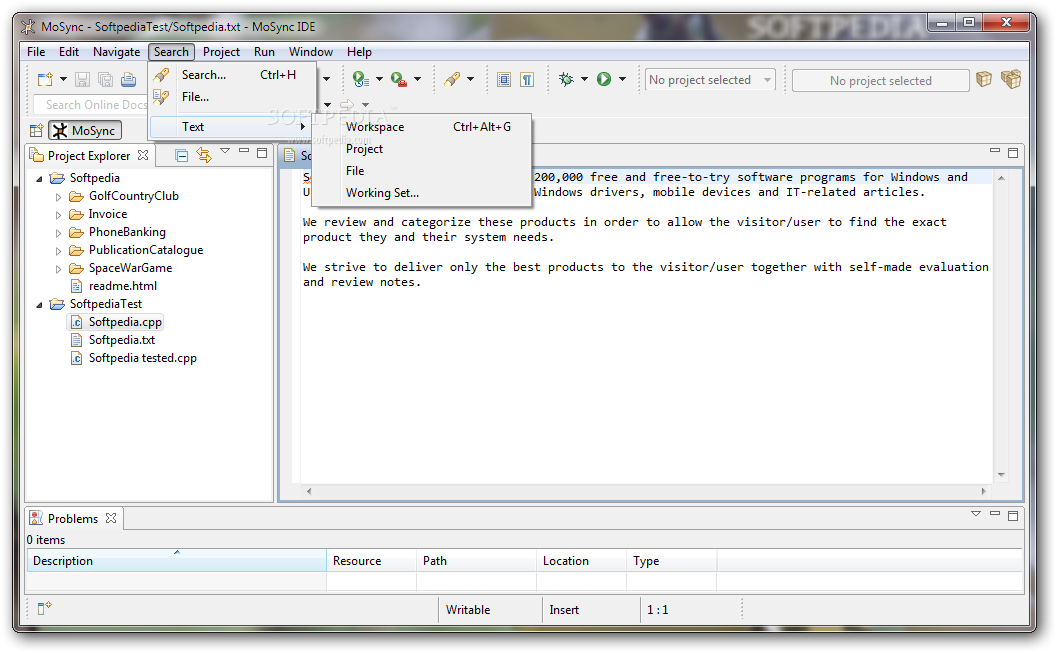The width and height of the screenshot is (1057, 653).
Task: Click the Debug bug icon
Action: (566, 80)
